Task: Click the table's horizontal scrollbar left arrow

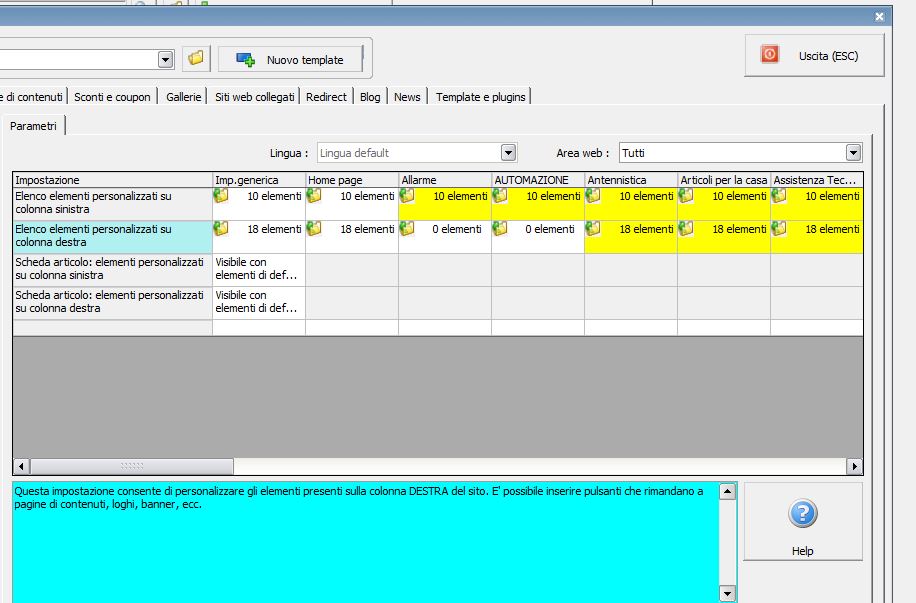Action: (22, 466)
